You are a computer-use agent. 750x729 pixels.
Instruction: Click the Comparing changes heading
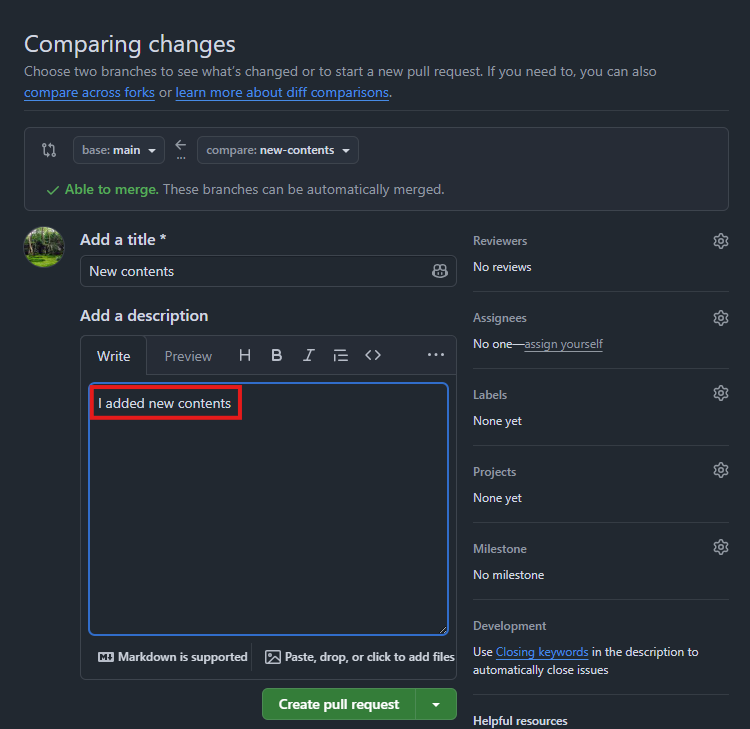pos(130,44)
